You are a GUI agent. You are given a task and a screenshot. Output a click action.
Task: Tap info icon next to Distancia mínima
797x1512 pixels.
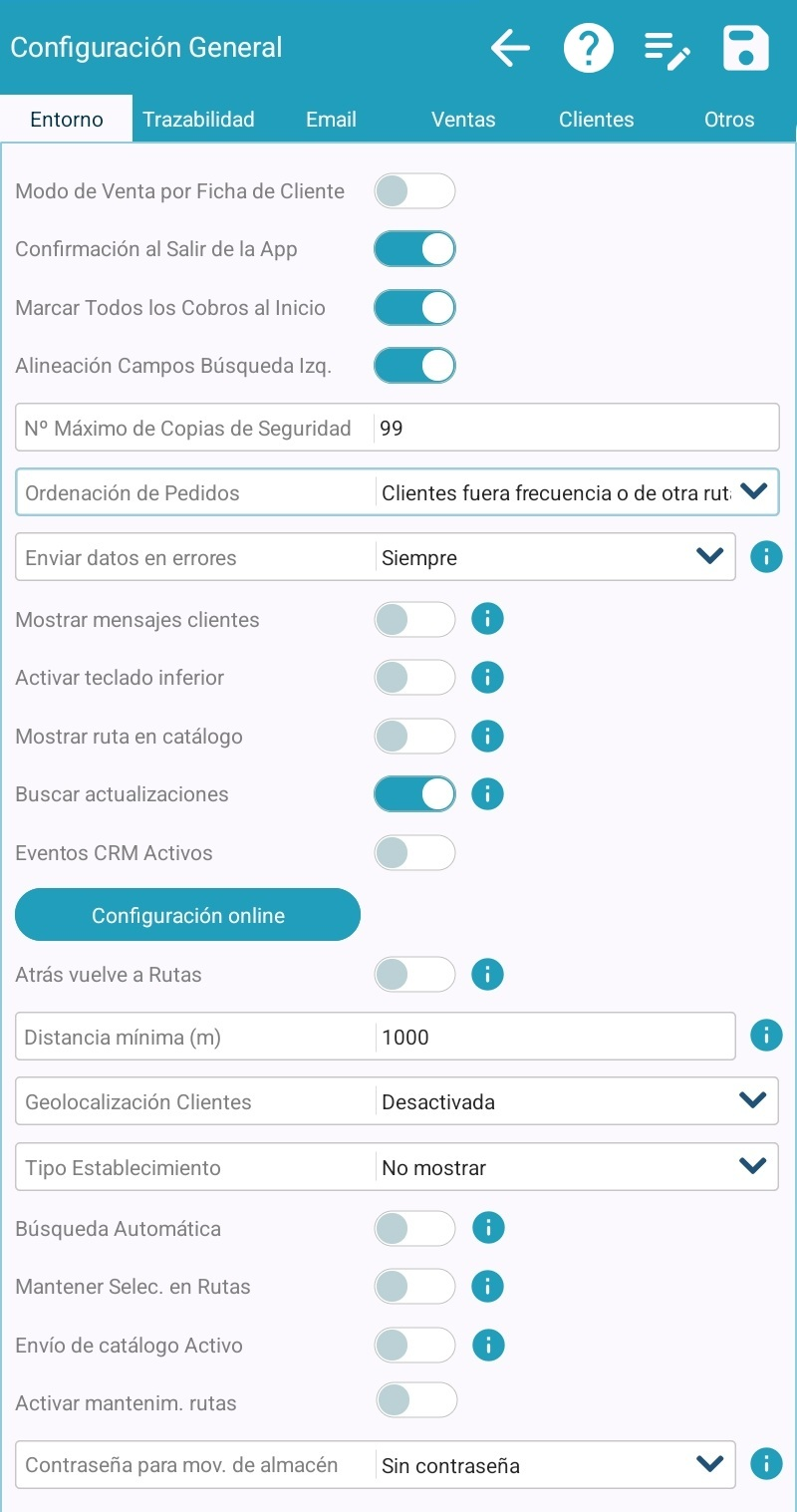765,1036
